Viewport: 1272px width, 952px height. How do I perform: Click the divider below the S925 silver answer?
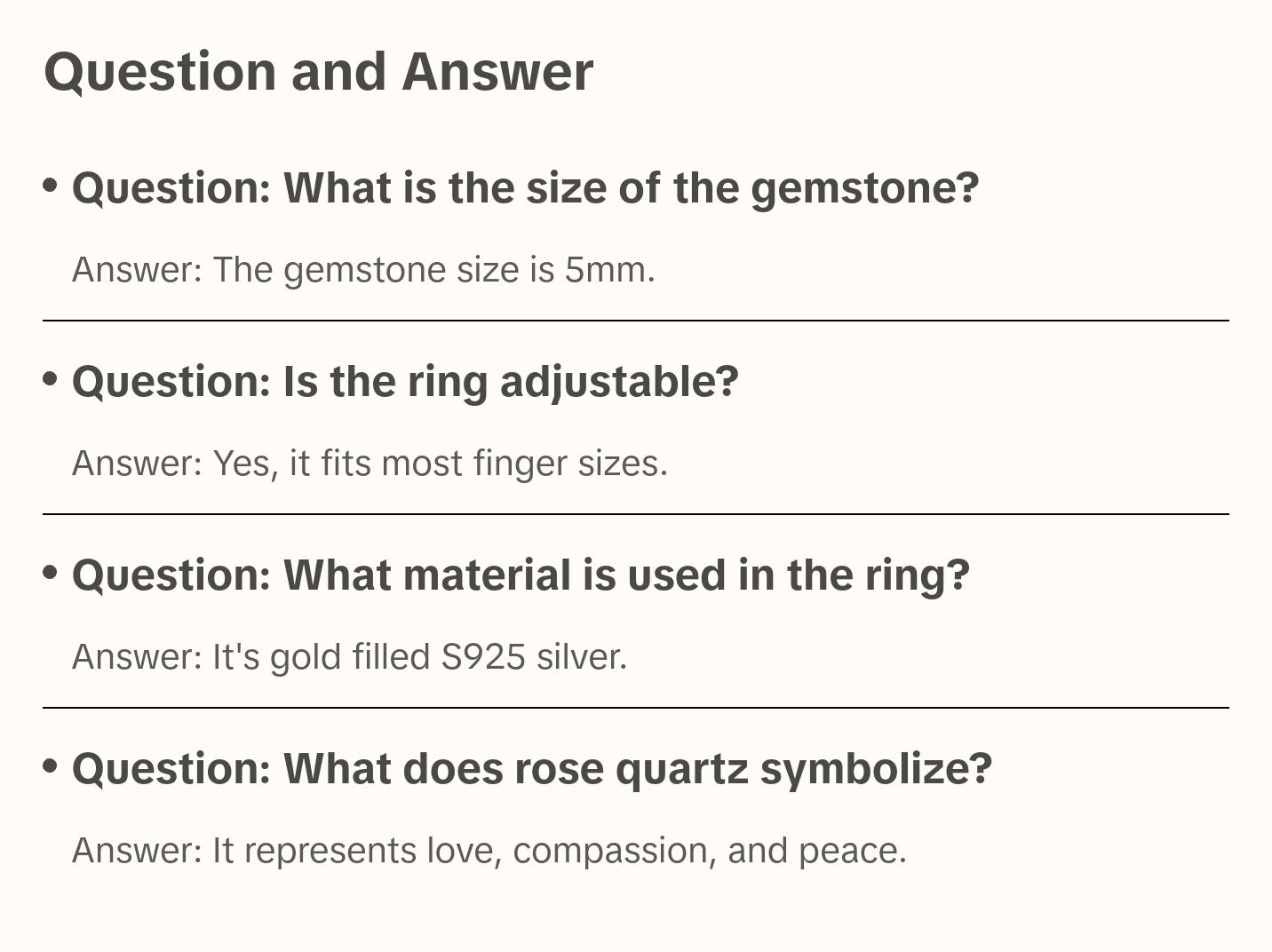(x=635, y=708)
